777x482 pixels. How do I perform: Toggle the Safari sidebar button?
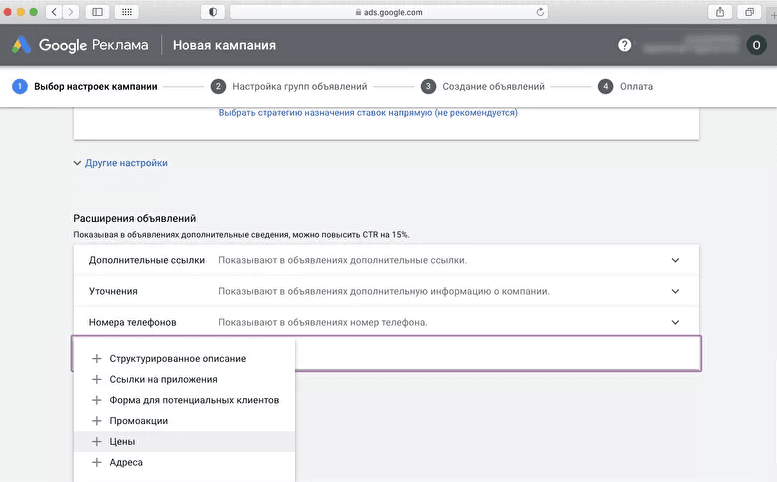pos(97,12)
